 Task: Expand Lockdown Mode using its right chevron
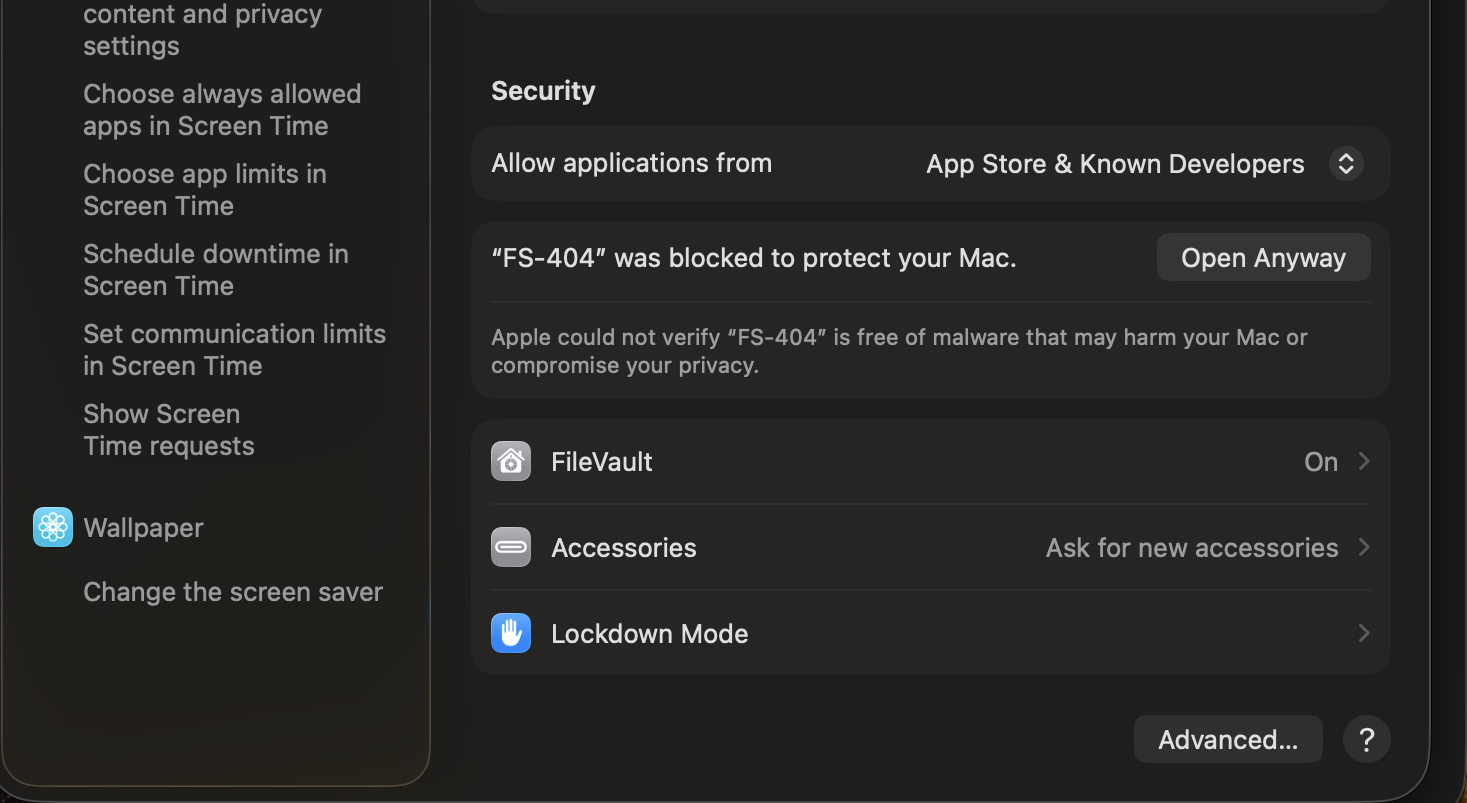tap(1363, 633)
